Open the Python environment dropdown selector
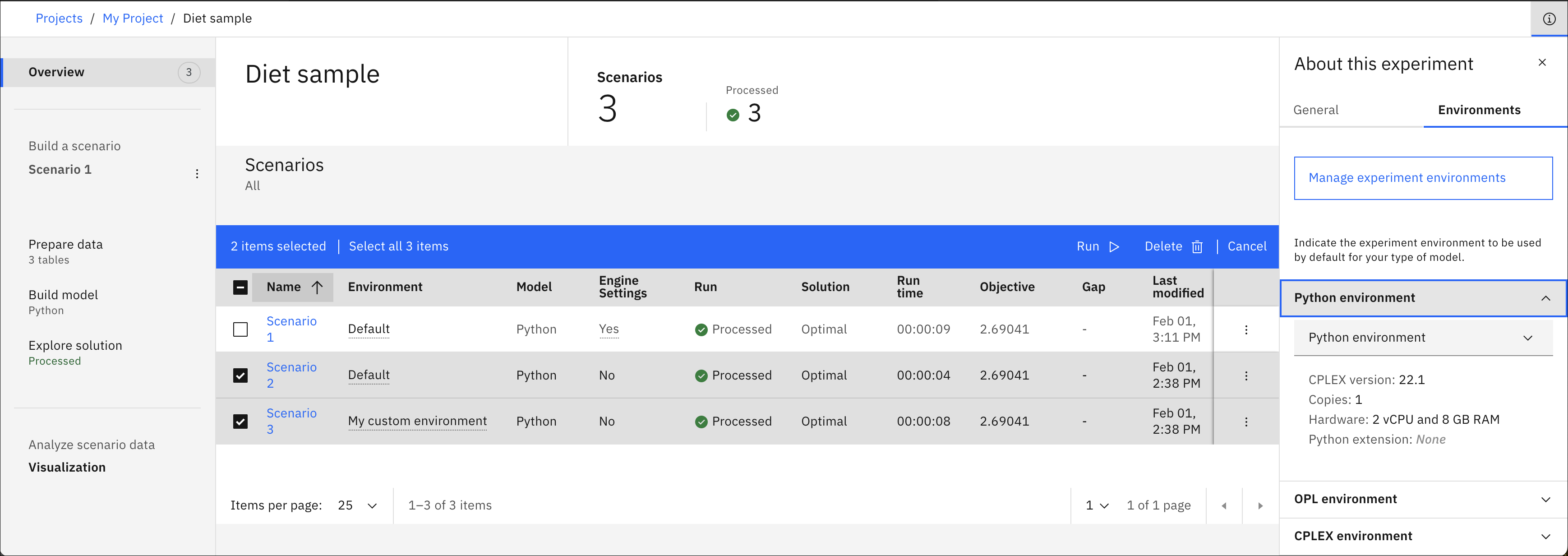 pyautogui.click(x=1422, y=338)
